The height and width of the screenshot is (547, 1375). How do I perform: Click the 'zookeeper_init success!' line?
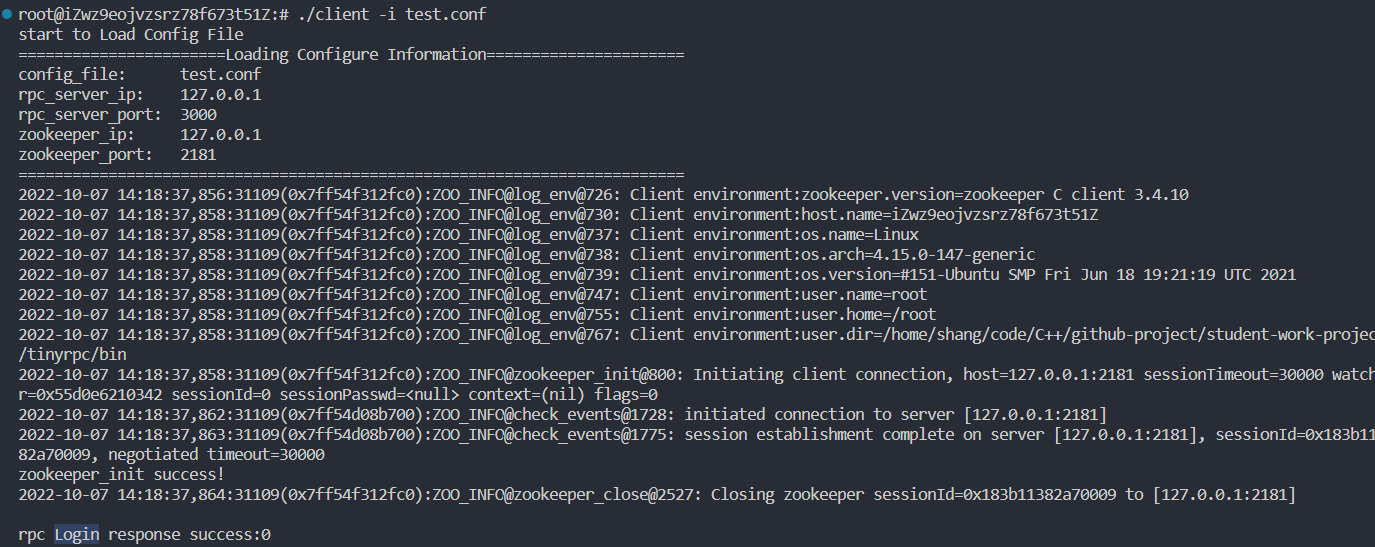point(121,474)
